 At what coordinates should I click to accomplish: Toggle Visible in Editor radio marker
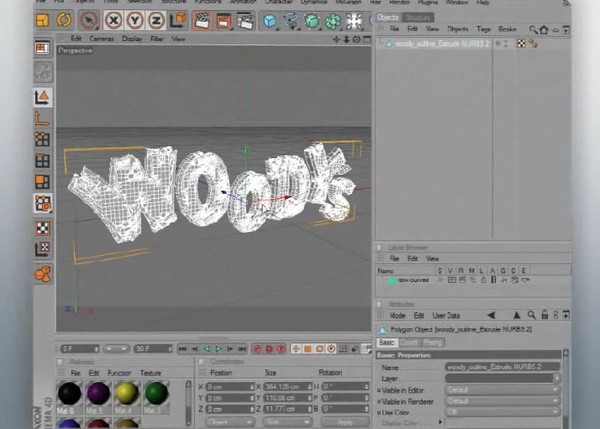pos(379,390)
